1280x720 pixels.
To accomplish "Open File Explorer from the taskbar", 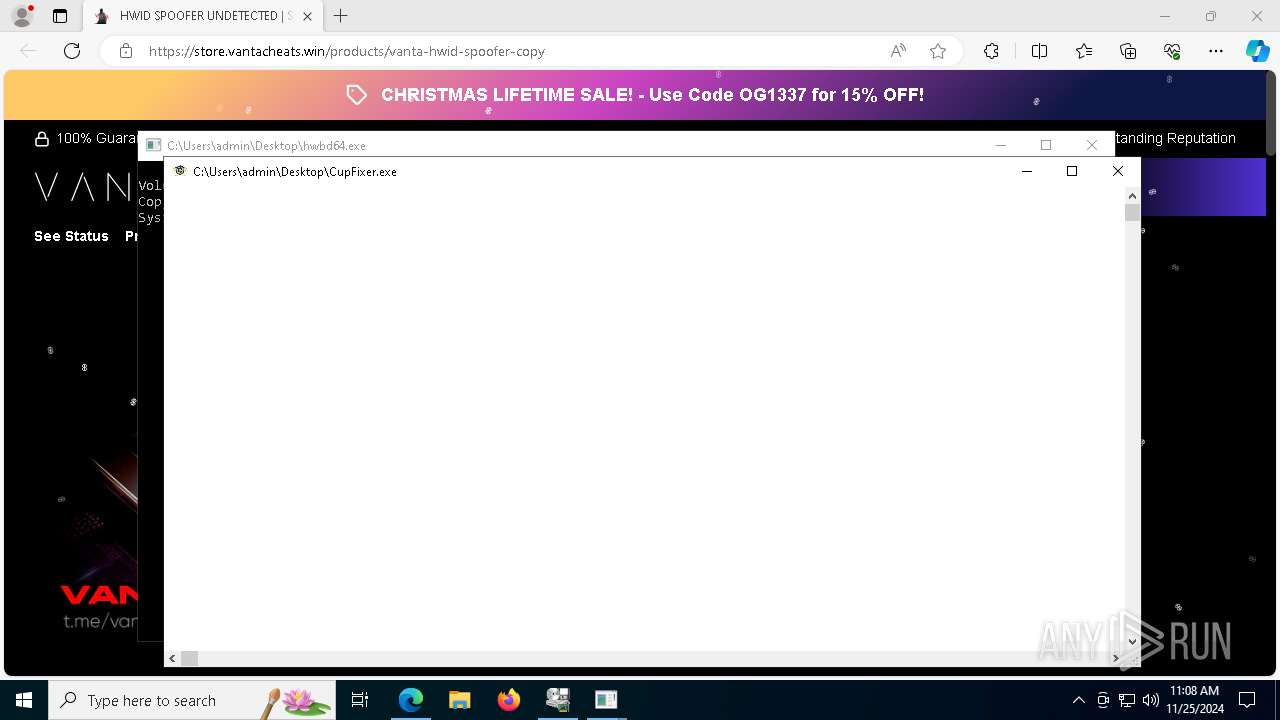I will [x=459, y=700].
